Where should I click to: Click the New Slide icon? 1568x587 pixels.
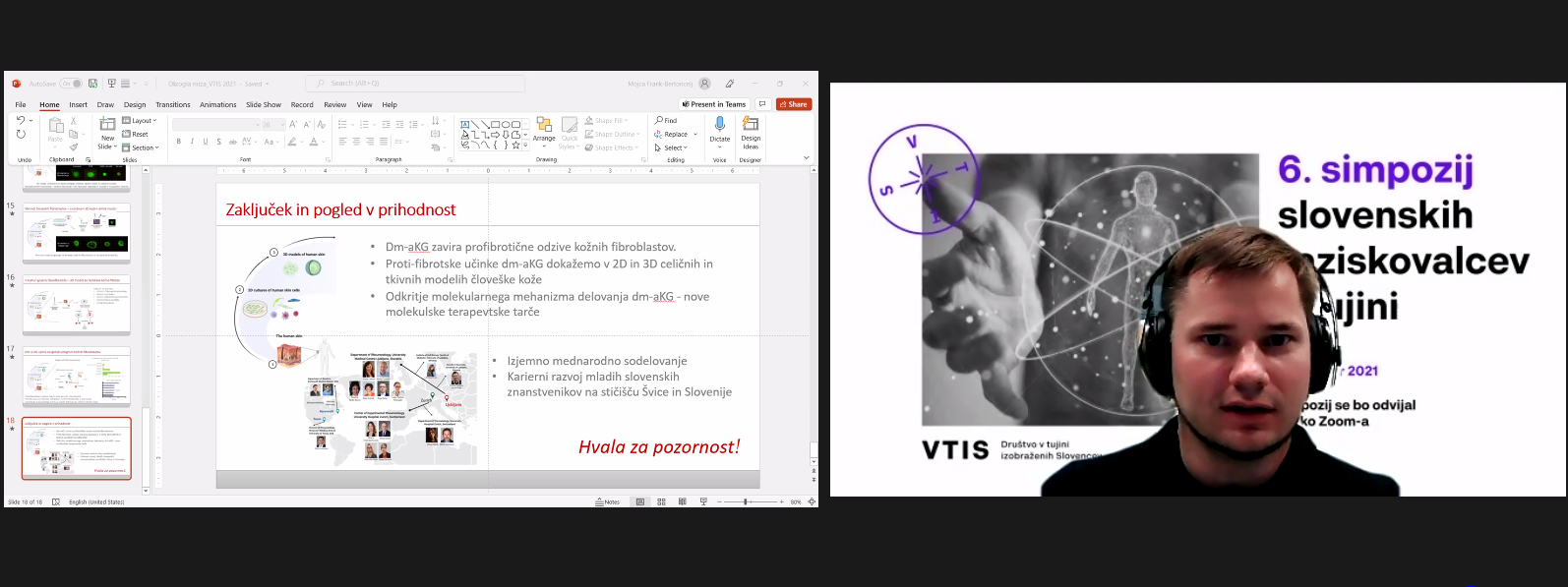click(107, 125)
